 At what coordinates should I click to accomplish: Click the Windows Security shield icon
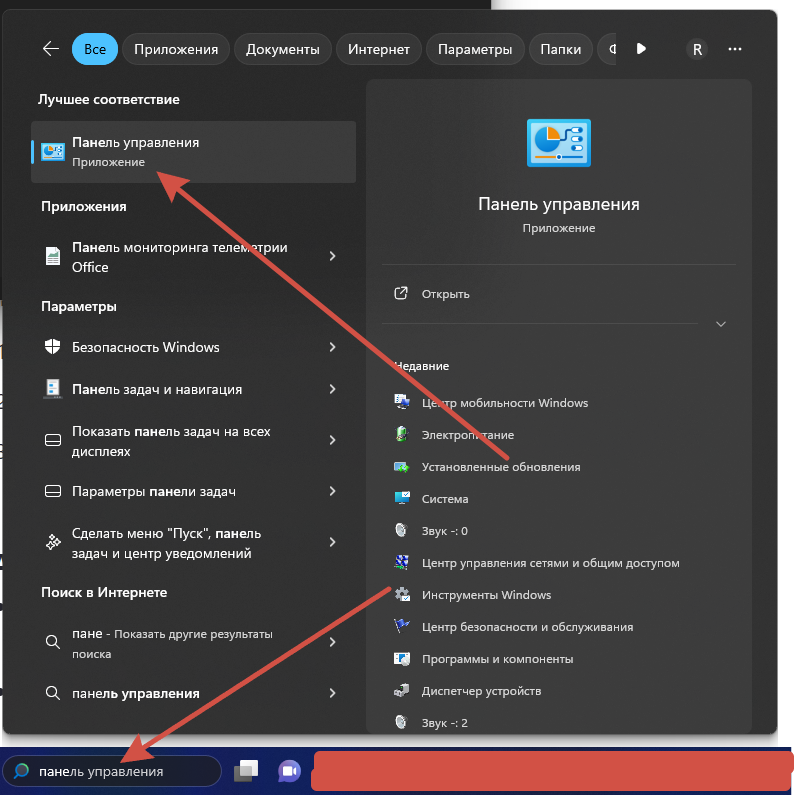pyautogui.click(x=53, y=347)
